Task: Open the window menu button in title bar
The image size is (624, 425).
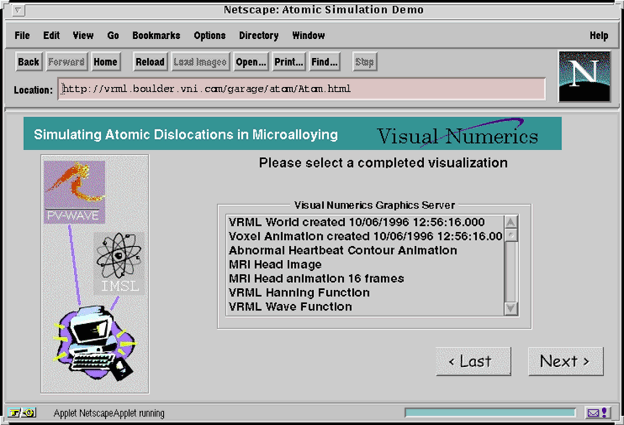Action: 18,10
